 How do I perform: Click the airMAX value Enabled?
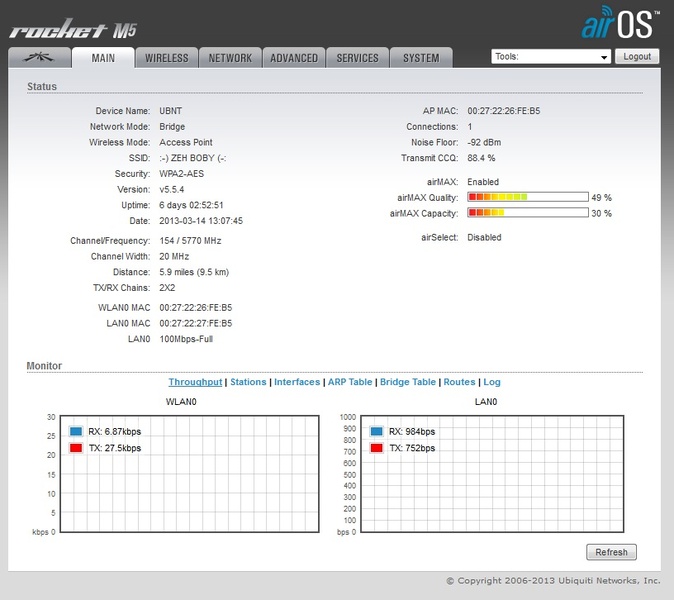[x=483, y=182]
